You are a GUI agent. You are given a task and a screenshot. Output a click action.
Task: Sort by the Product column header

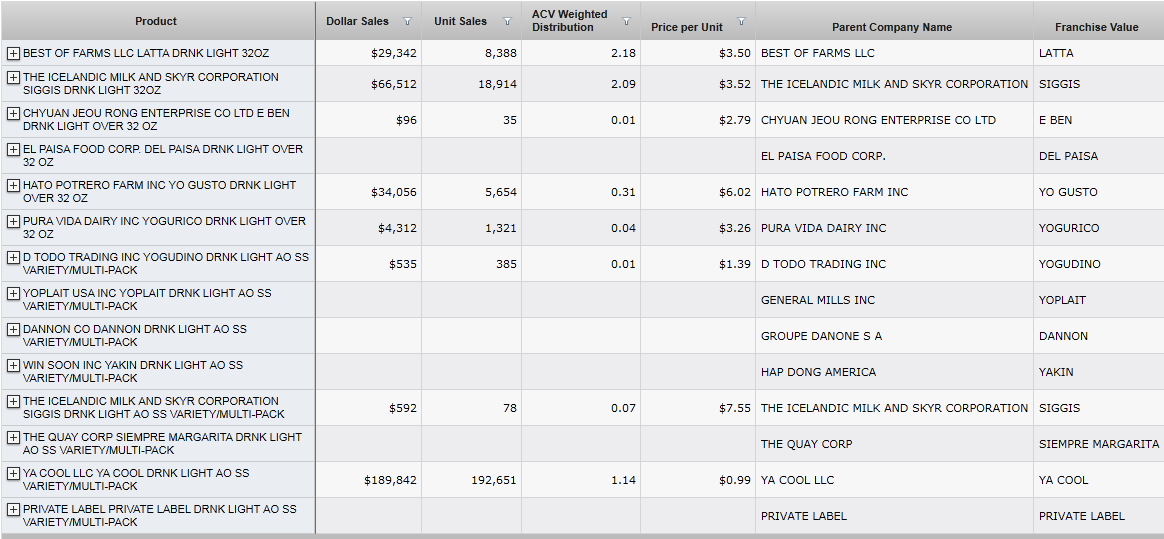[156, 21]
